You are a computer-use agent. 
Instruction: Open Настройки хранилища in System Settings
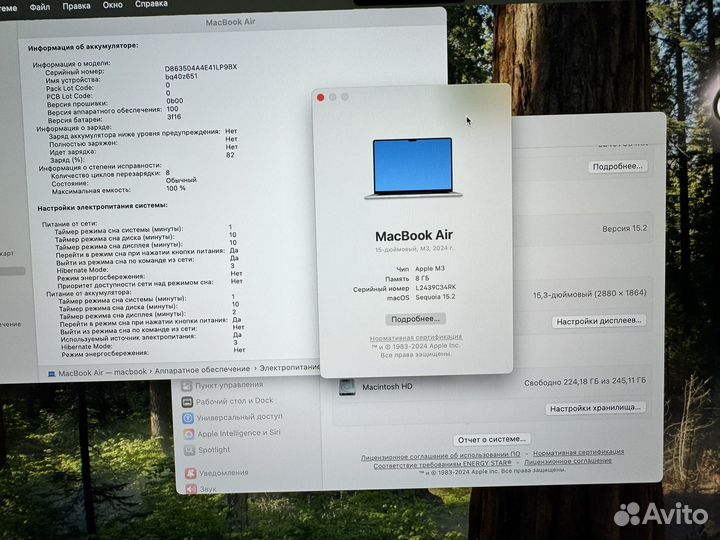pos(595,408)
